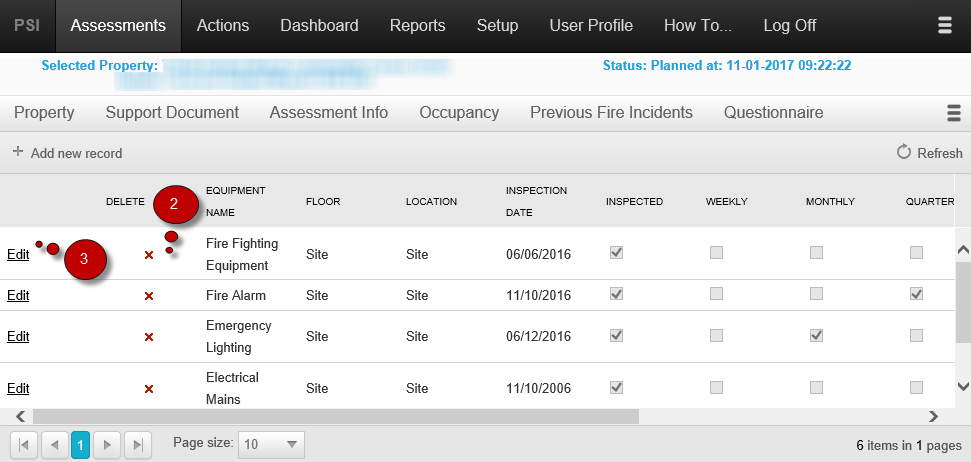Click the current page 1 button
The image size is (971, 462).
[81, 444]
